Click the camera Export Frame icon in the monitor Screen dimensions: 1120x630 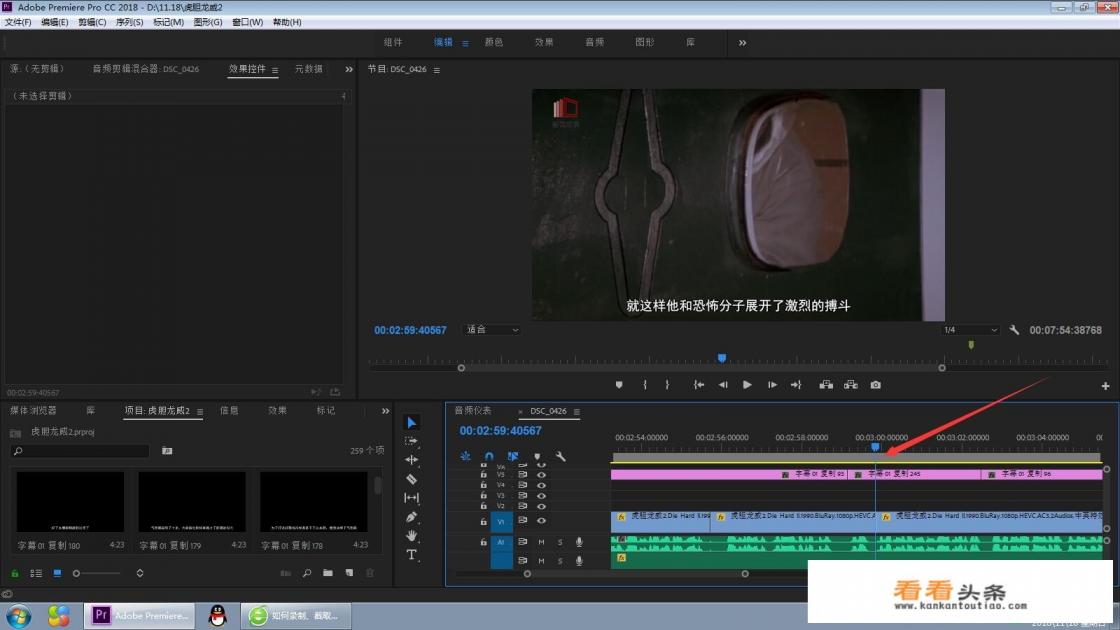point(875,384)
